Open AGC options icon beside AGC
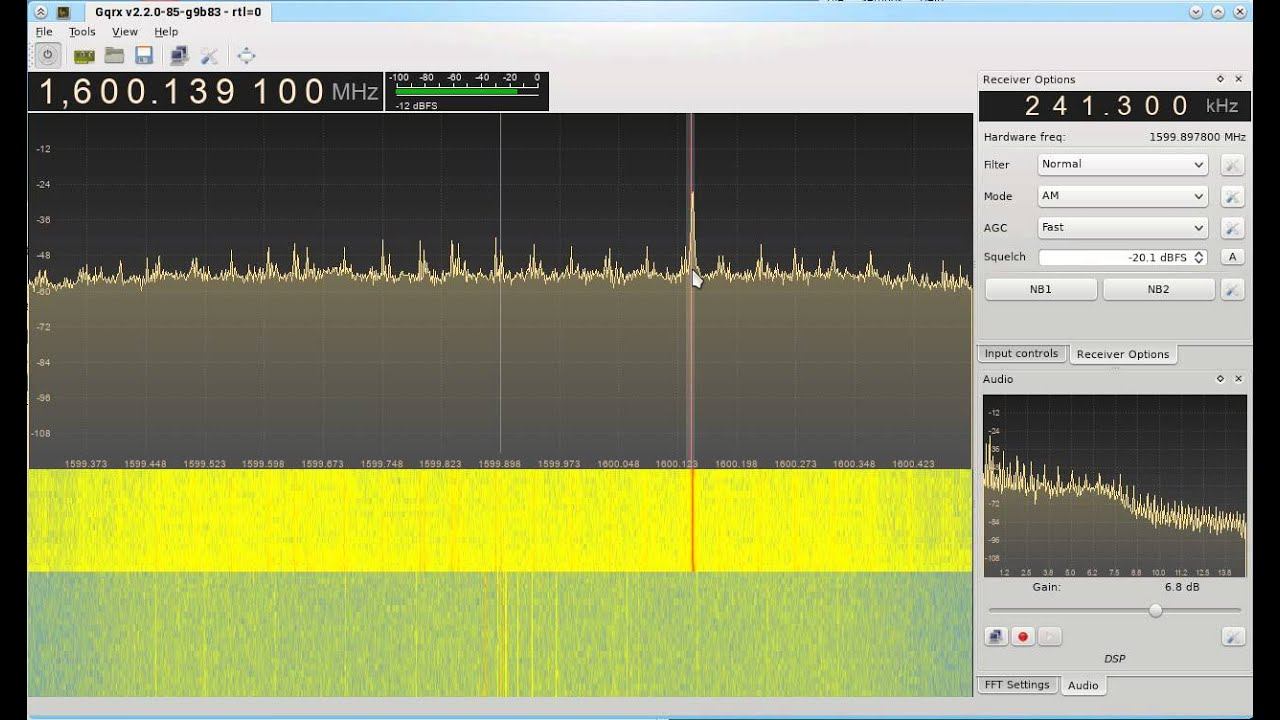This screenshot has width=1280, height=720. pos(1233,228)
